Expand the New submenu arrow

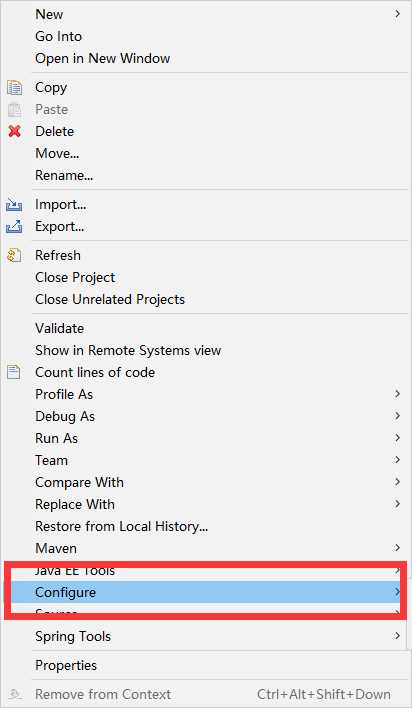coord(397,14)
